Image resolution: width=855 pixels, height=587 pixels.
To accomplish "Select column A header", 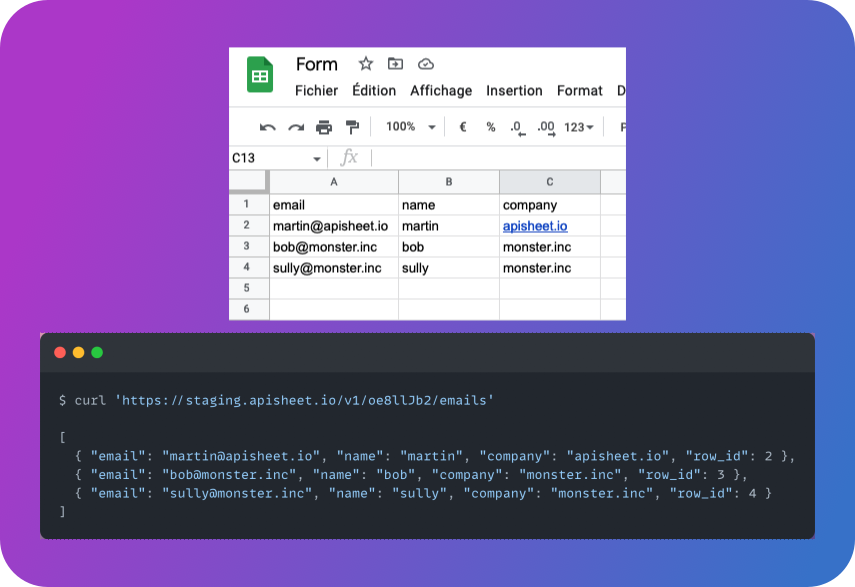I will click(x=334, y=182).
